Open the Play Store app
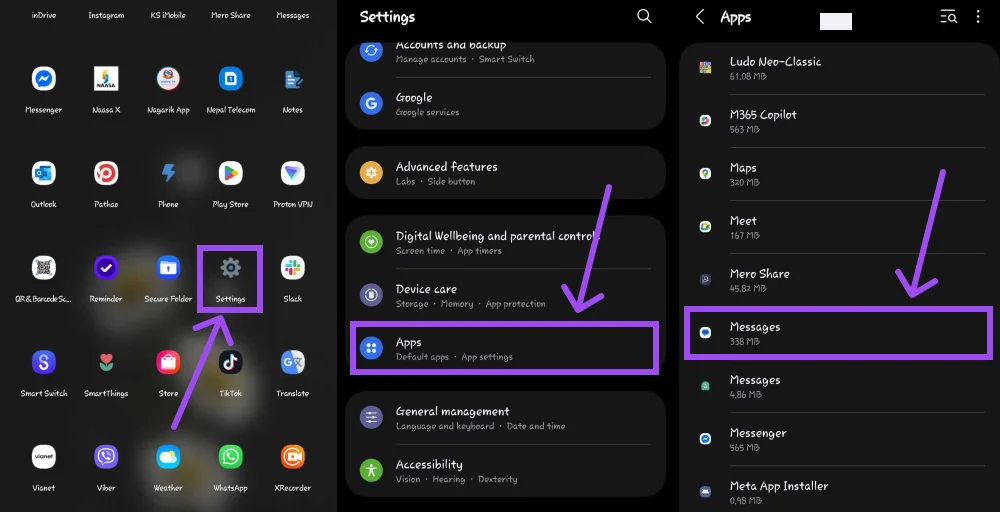This screenshot has width=1000, height=512. coord(230,173)
